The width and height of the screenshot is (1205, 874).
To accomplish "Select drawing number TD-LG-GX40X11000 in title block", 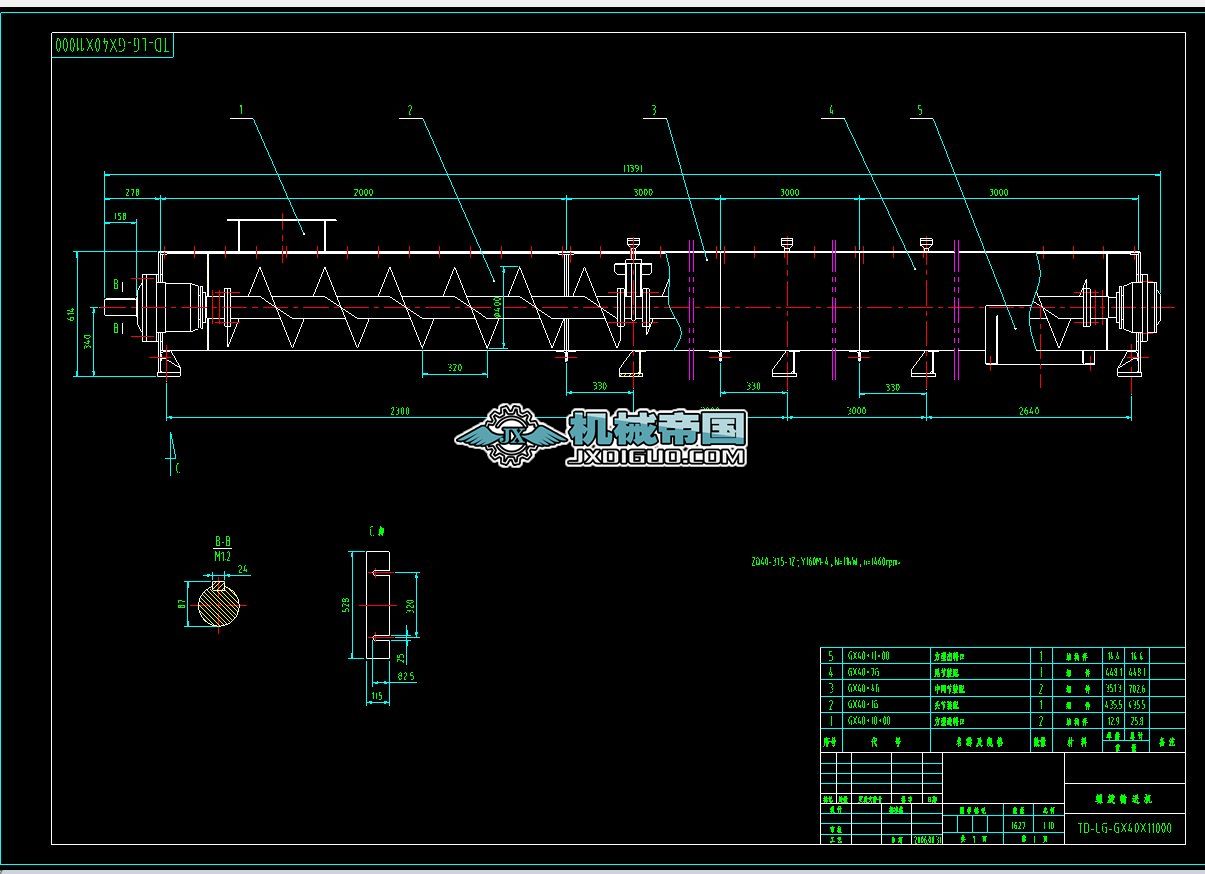I will (x=1124, y=828).
